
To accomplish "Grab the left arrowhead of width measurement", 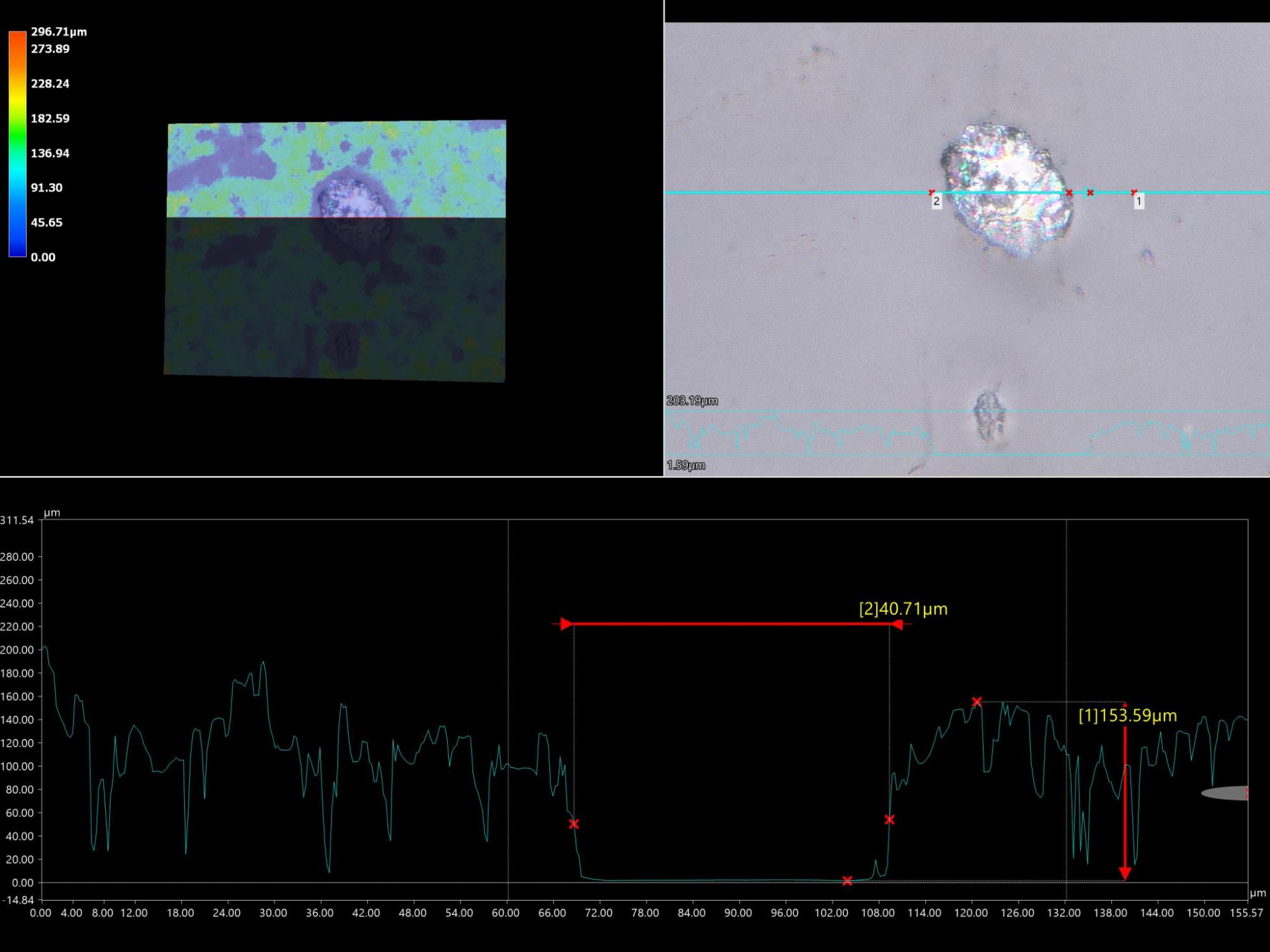I will (x=566, y=624).
